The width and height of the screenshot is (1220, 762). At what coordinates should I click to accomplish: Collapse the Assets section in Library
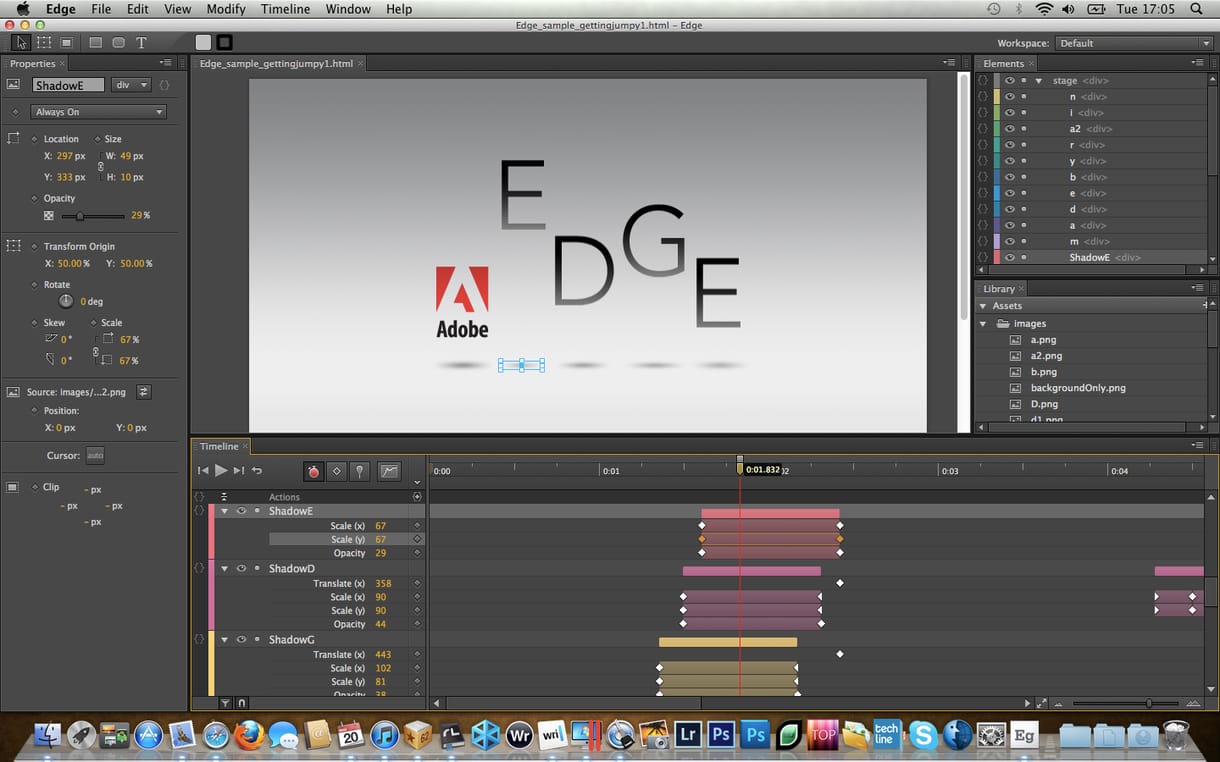983,306
